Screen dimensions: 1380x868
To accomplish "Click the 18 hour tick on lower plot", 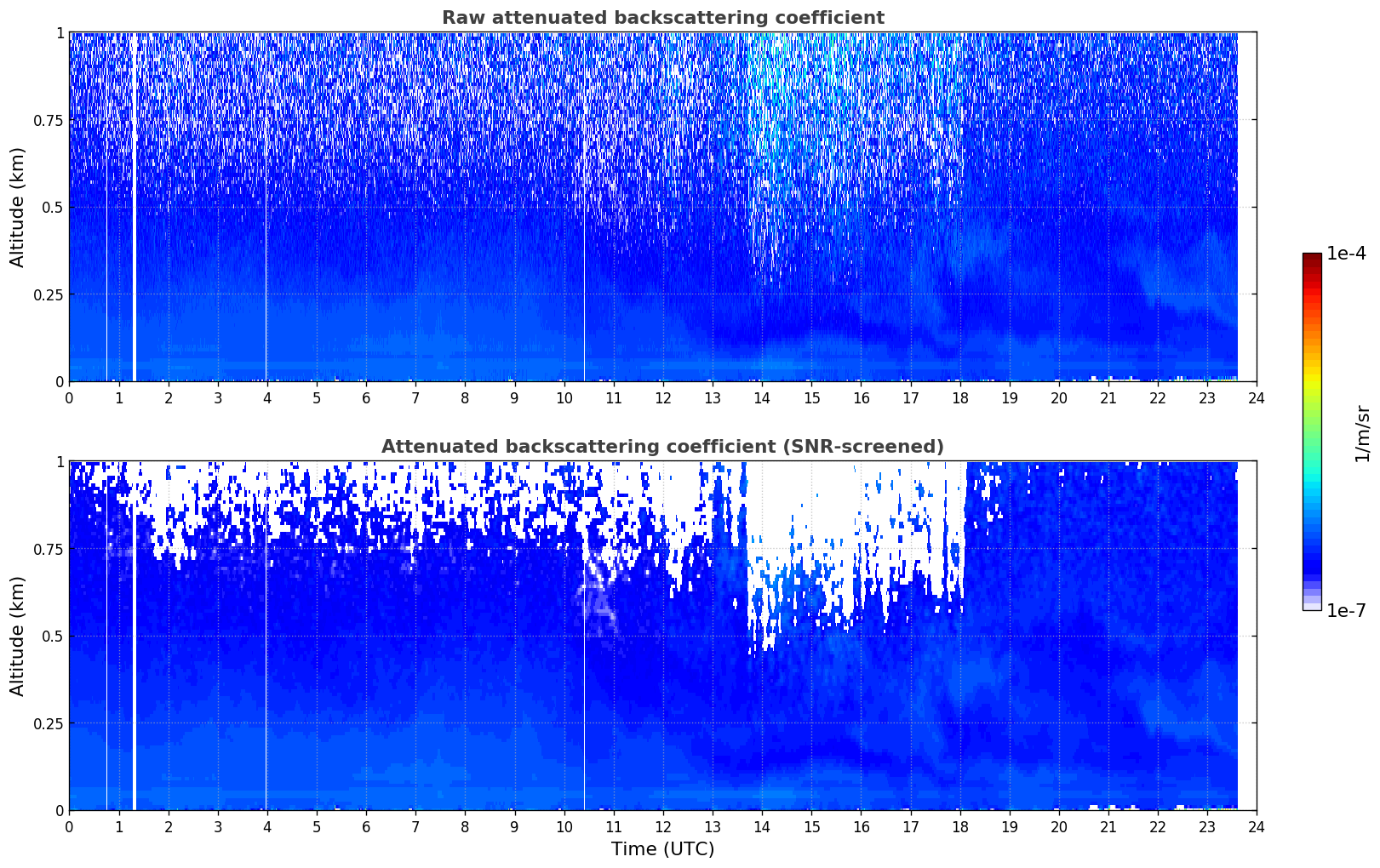I will pyautogui.click(x=959, y=826).
